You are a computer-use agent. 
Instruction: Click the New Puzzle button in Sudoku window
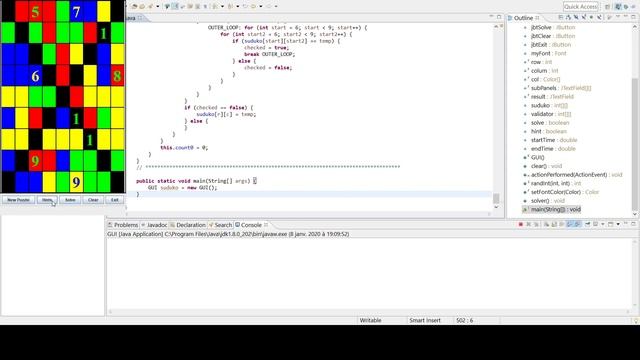[18, 200]
